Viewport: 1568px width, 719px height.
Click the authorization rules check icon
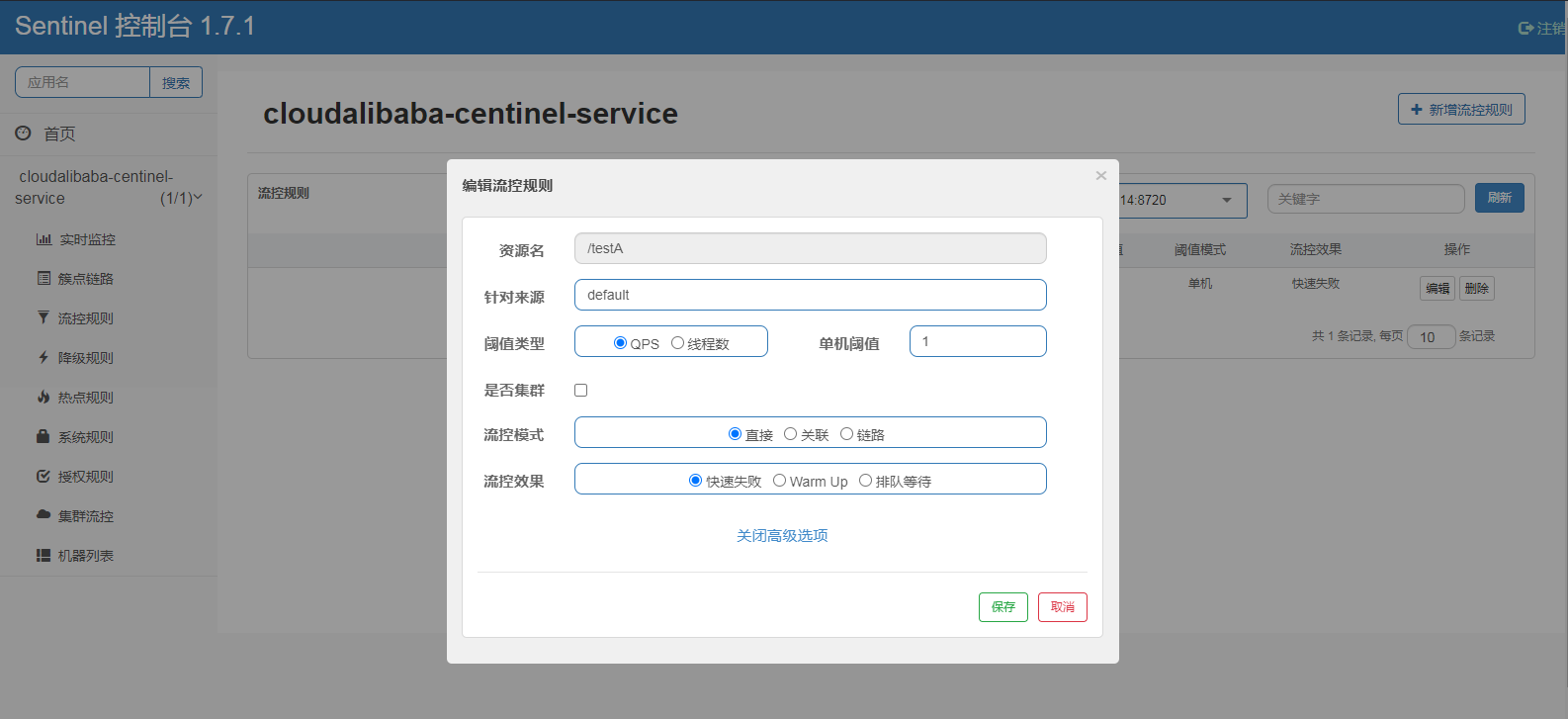tap(44, 476)
